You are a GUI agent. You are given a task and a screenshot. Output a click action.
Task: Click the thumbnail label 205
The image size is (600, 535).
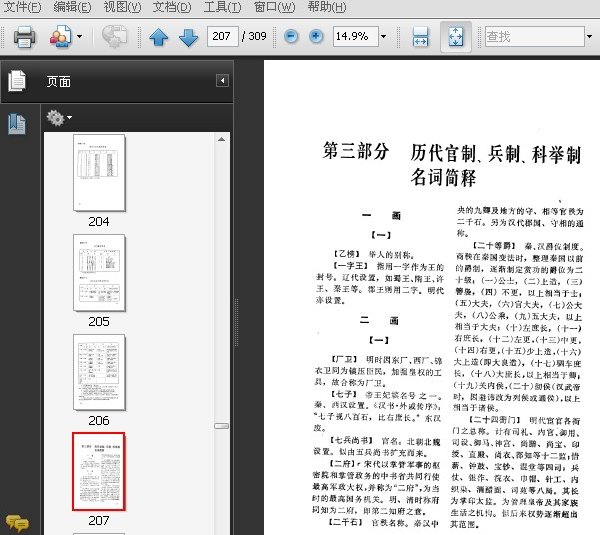tap(99, 321)
